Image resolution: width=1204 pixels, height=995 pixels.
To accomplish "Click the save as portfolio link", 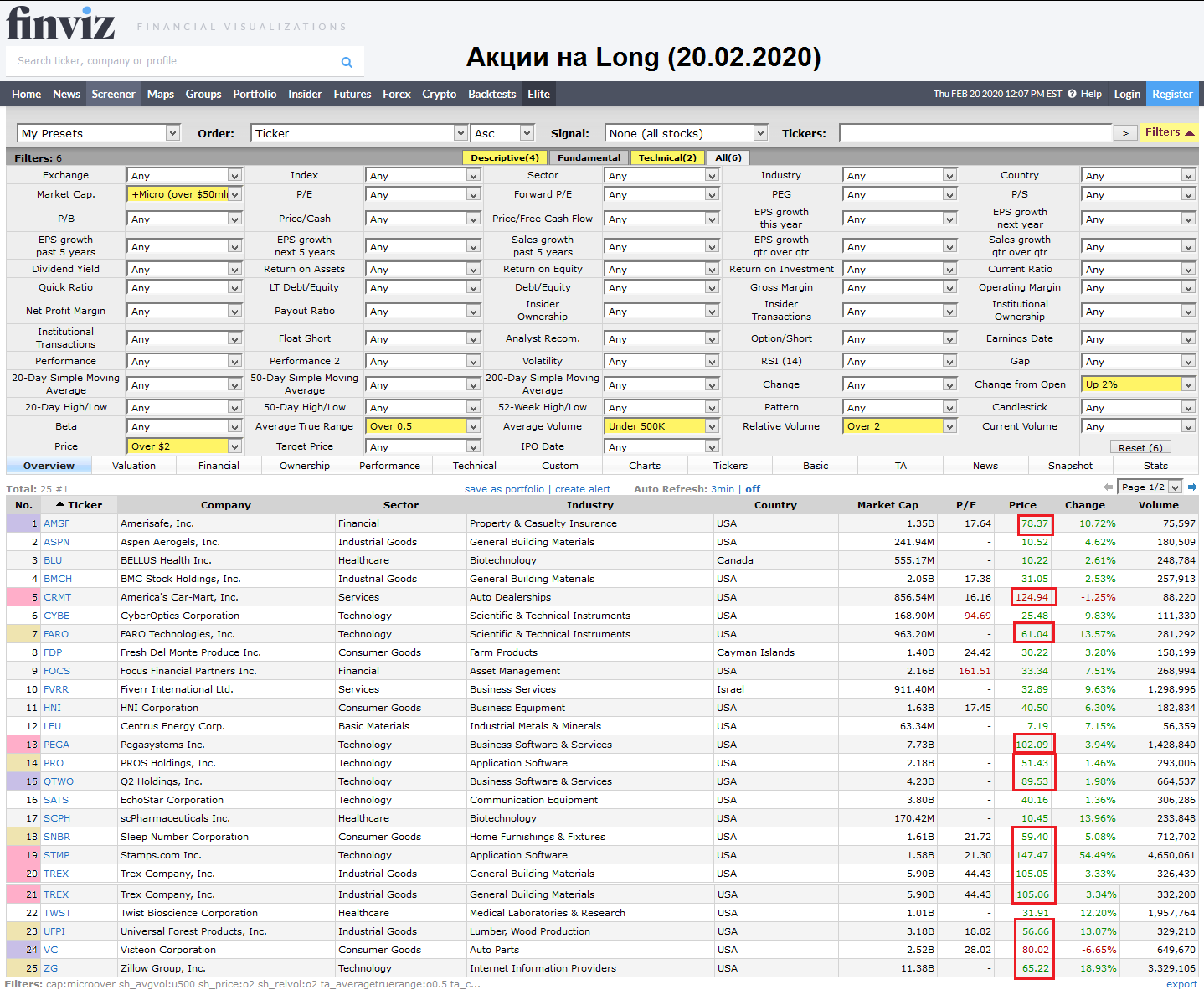I will [504, 489].
